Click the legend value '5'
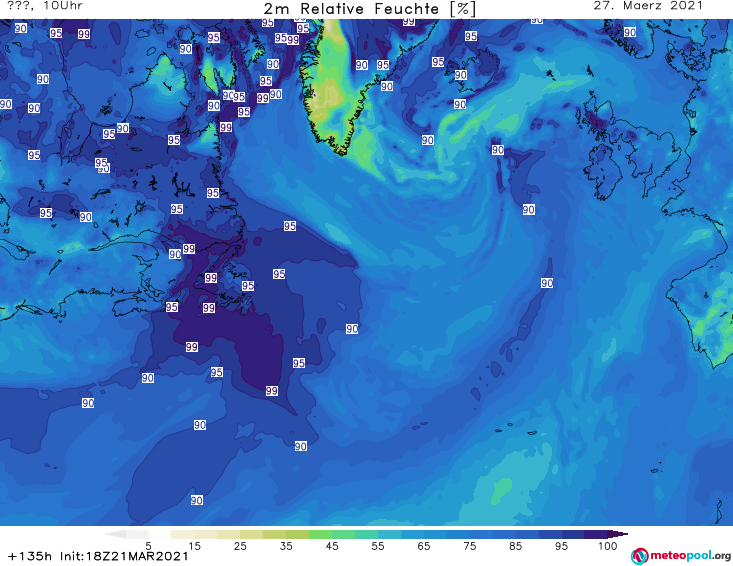 click(x=148, y=546)
